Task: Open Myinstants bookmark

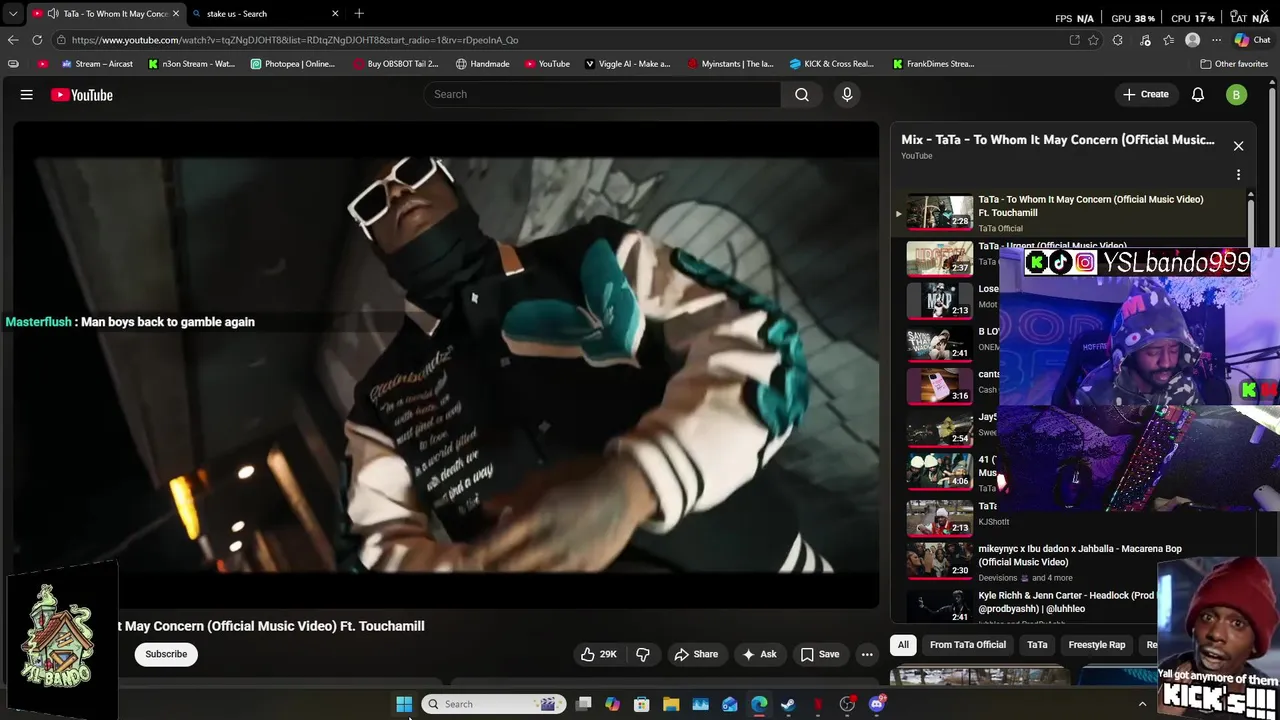Action: point(730,64)
